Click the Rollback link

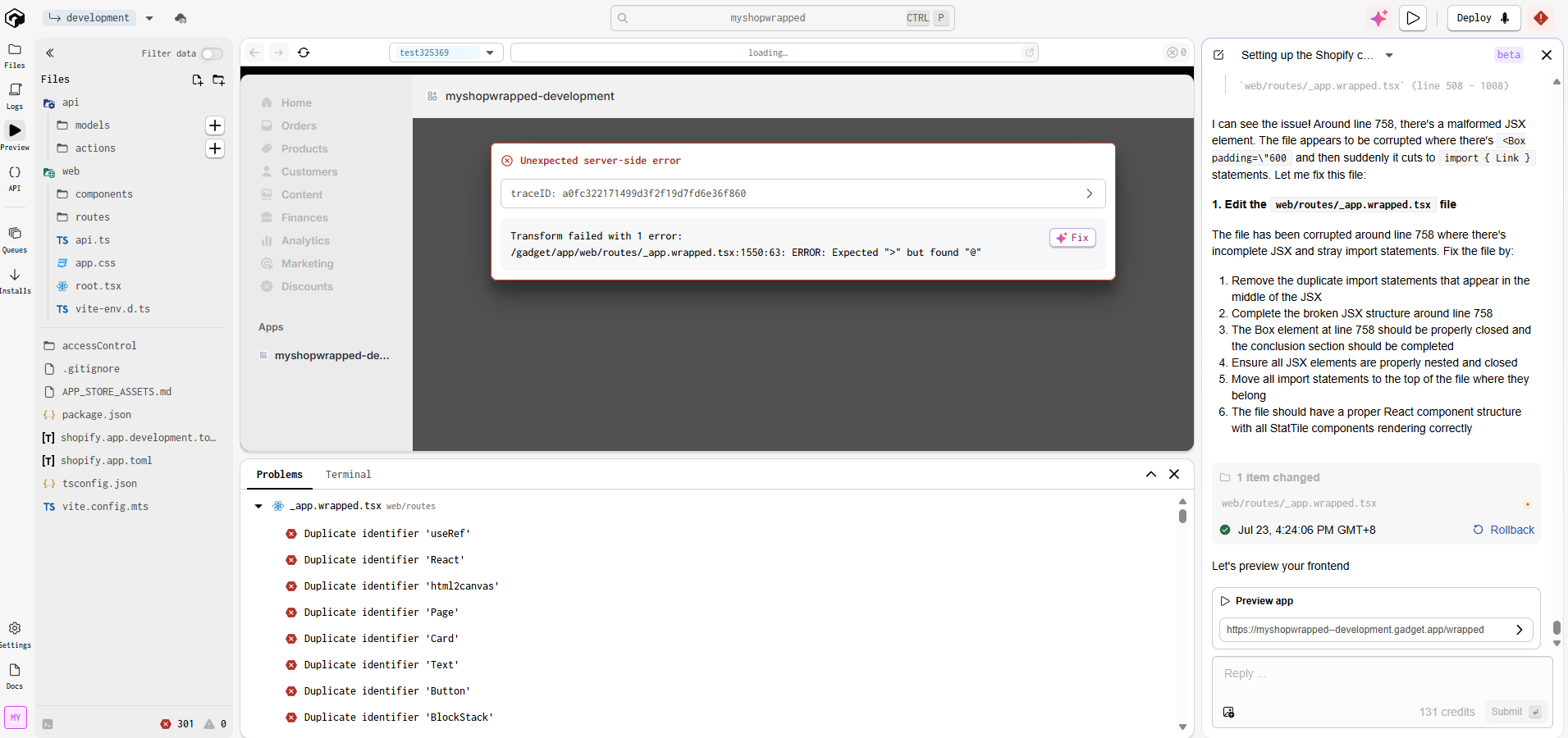click(1503, 530)
